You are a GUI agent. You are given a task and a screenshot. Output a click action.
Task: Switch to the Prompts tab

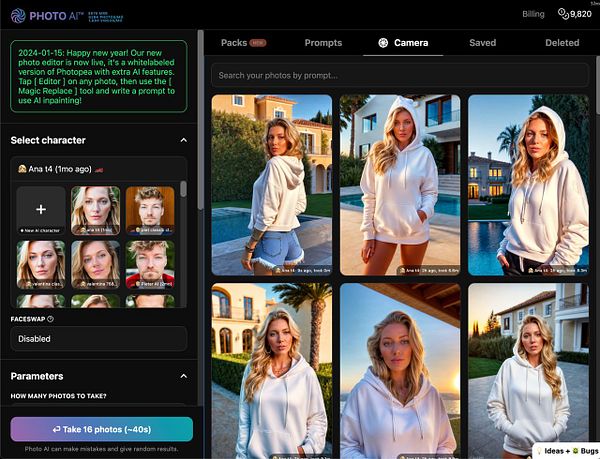(x=323, y=43)
